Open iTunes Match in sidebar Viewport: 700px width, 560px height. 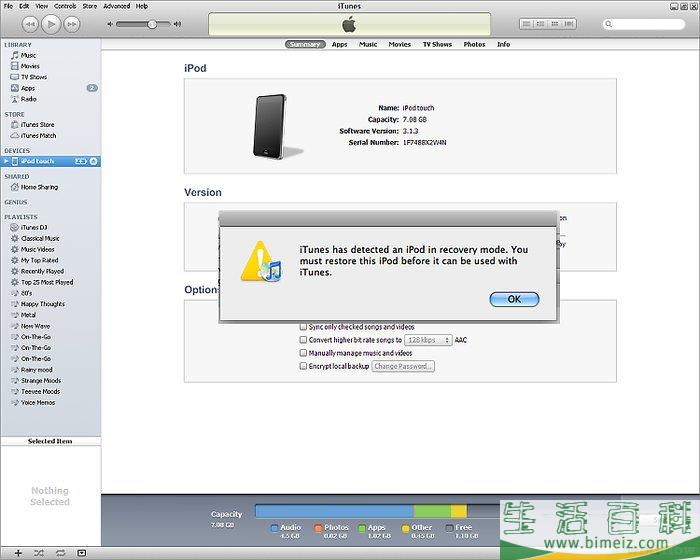(x=38, y=135)
